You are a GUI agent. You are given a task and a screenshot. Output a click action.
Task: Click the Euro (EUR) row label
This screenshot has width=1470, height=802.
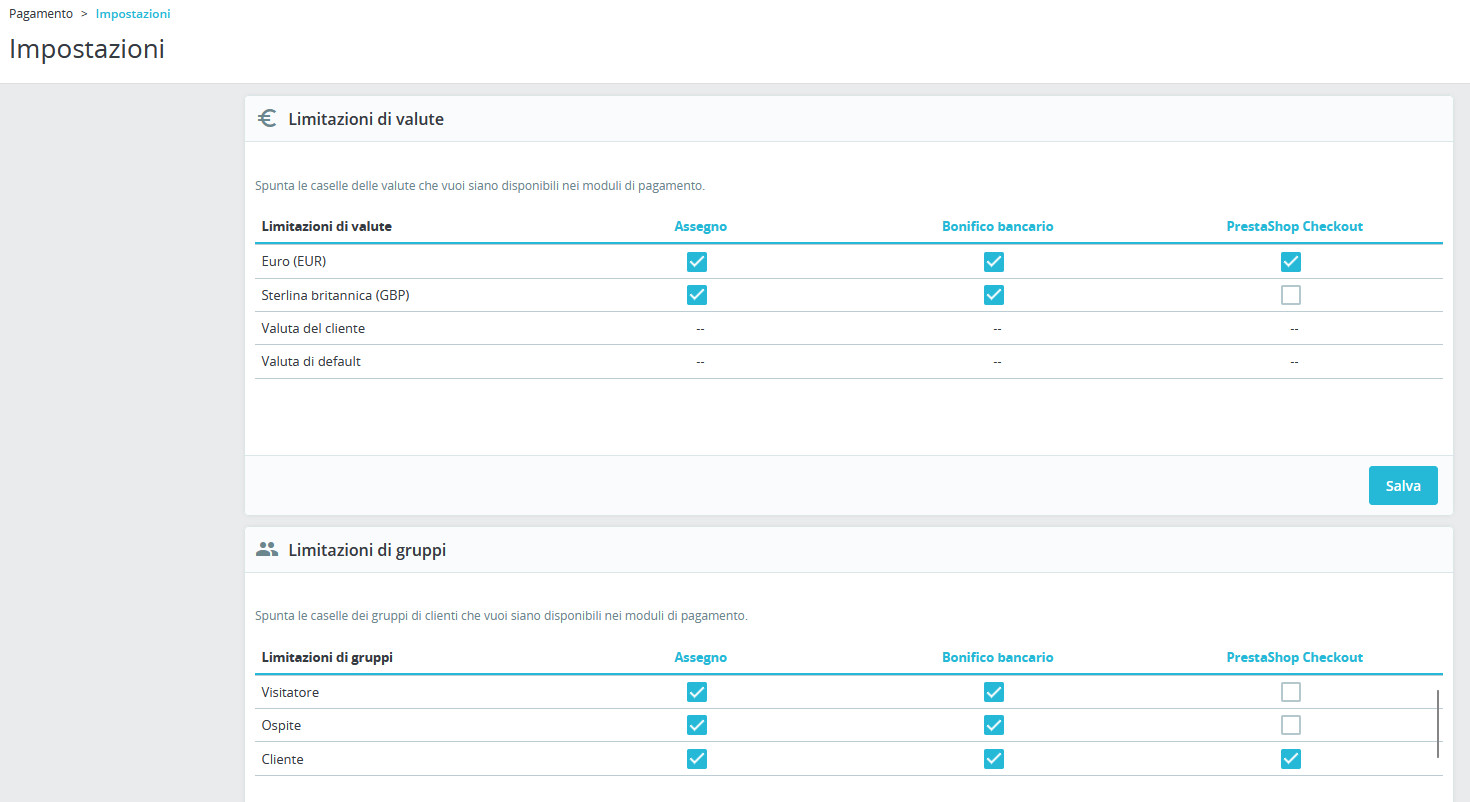click(294, 261)
